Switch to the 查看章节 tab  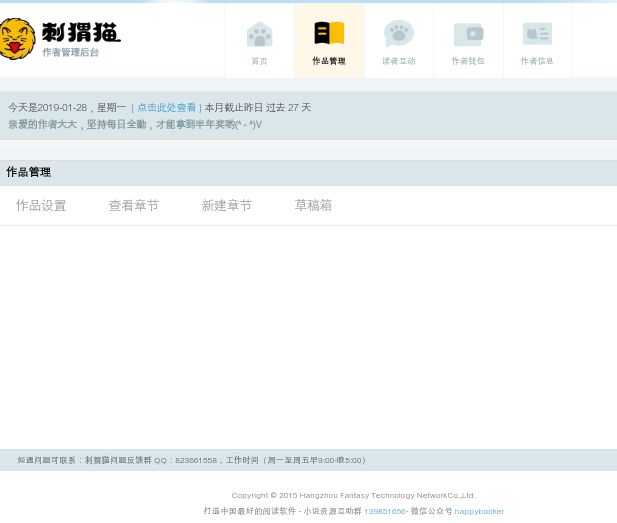[x=134, y=205]
